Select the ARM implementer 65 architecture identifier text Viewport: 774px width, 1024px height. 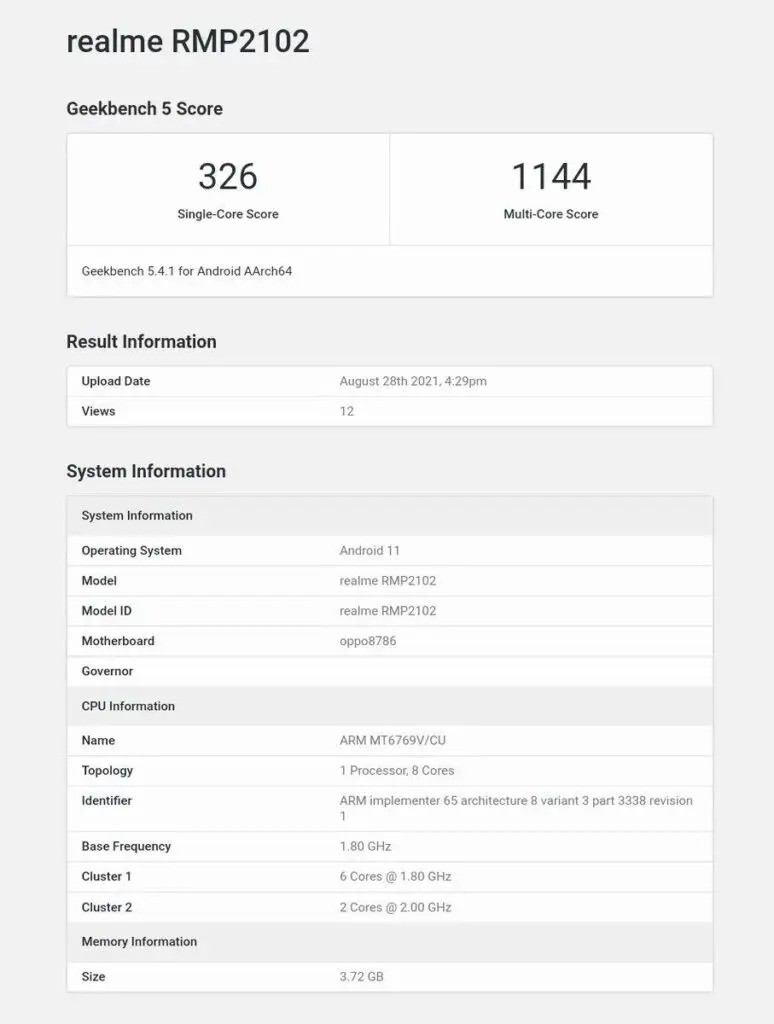[x=516, y=808]
